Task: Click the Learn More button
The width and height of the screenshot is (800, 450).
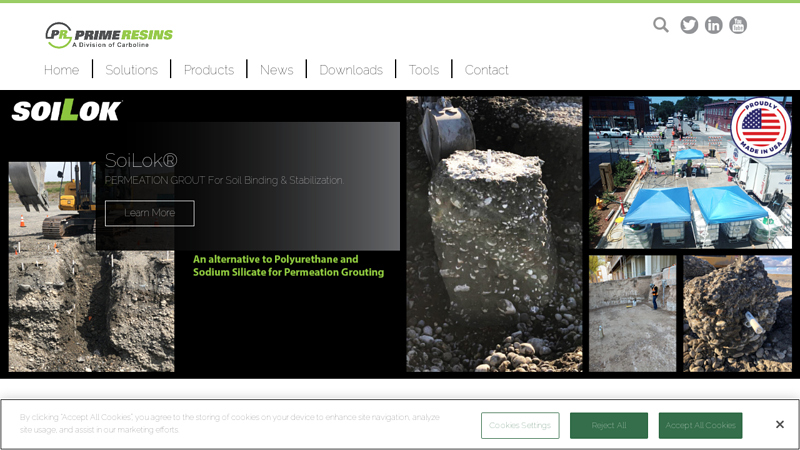Action: pos(149,213)
